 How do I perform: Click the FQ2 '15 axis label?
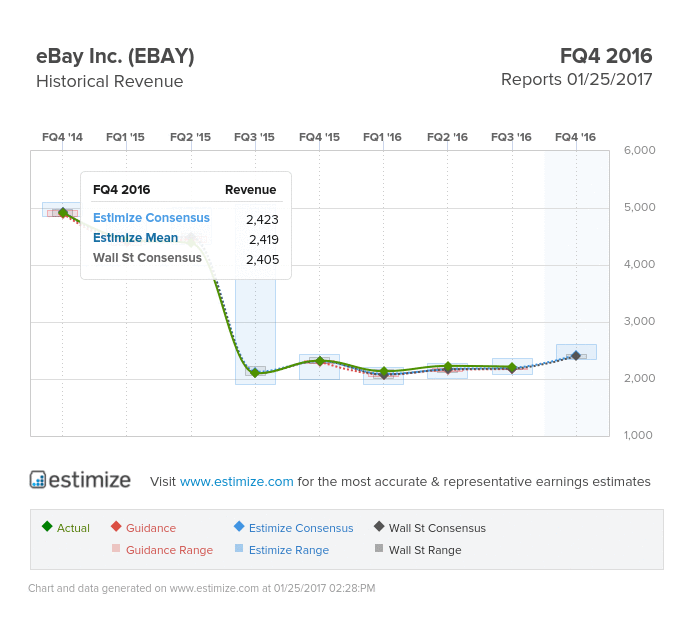[x=190, y=137]
